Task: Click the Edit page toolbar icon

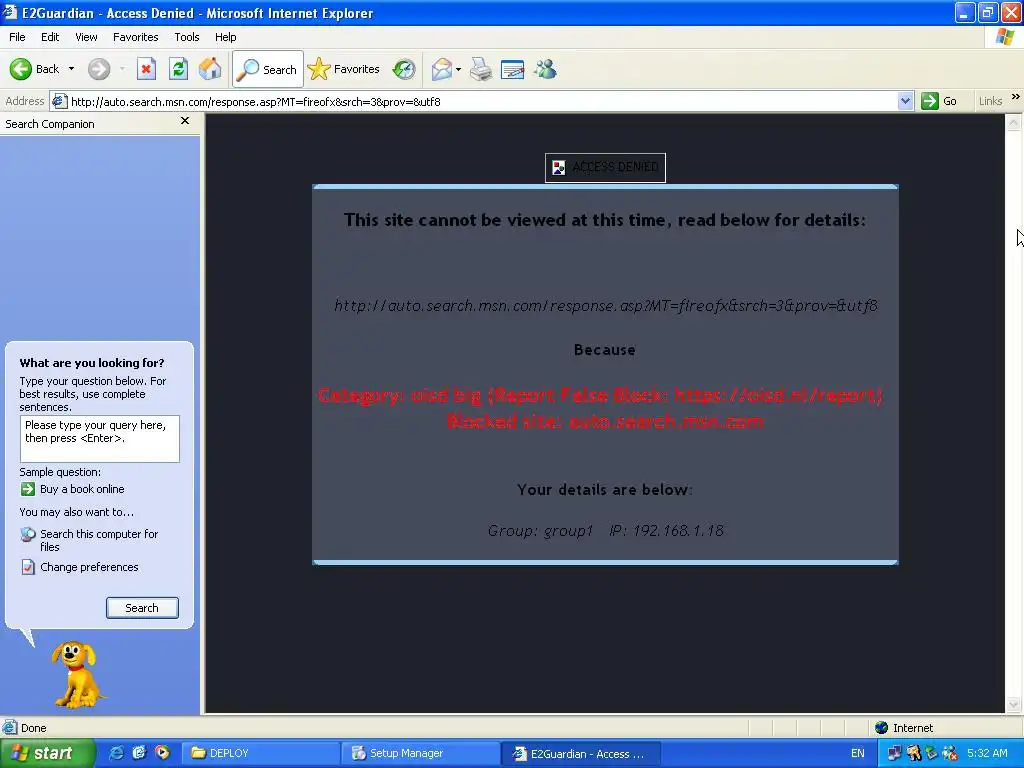Action: point(513,69)
